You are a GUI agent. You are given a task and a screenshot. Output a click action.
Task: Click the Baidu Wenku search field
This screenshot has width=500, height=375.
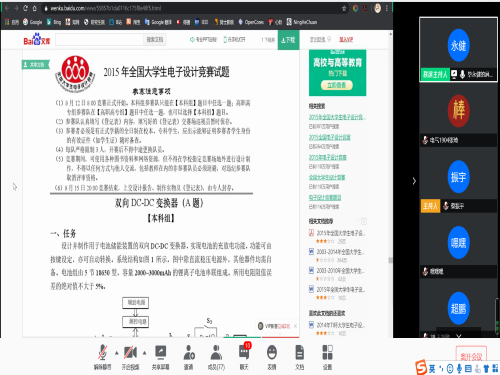coord(99,40)
